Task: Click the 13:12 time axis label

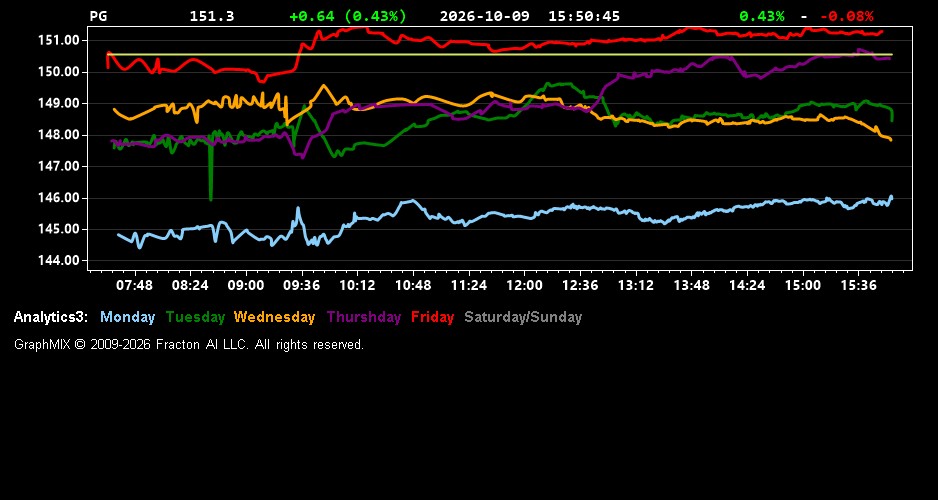Action: (x=636, y=285)
